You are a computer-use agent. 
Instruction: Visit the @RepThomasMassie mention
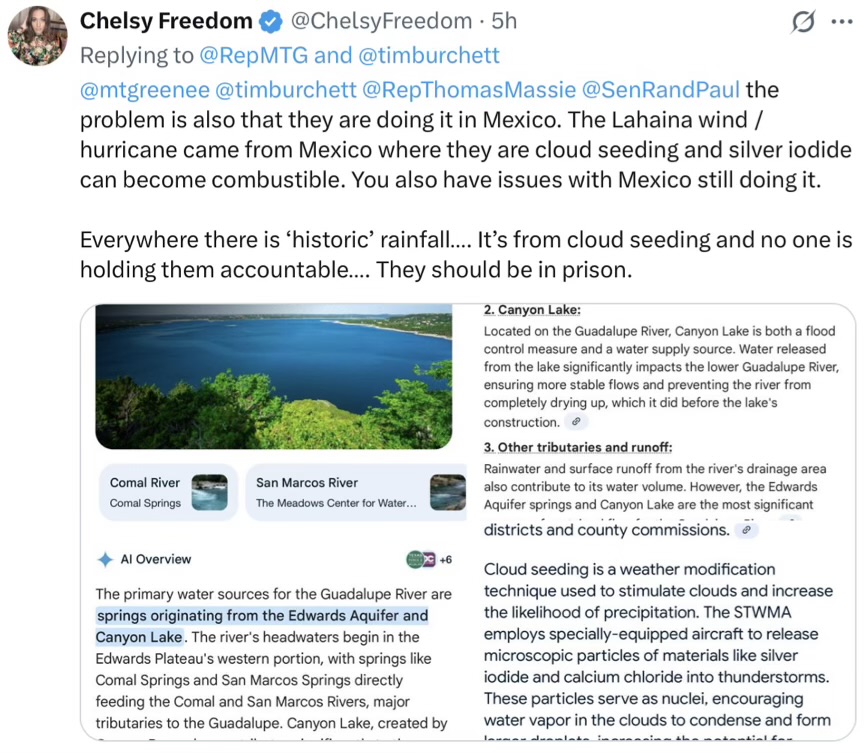tap(469, 90)
